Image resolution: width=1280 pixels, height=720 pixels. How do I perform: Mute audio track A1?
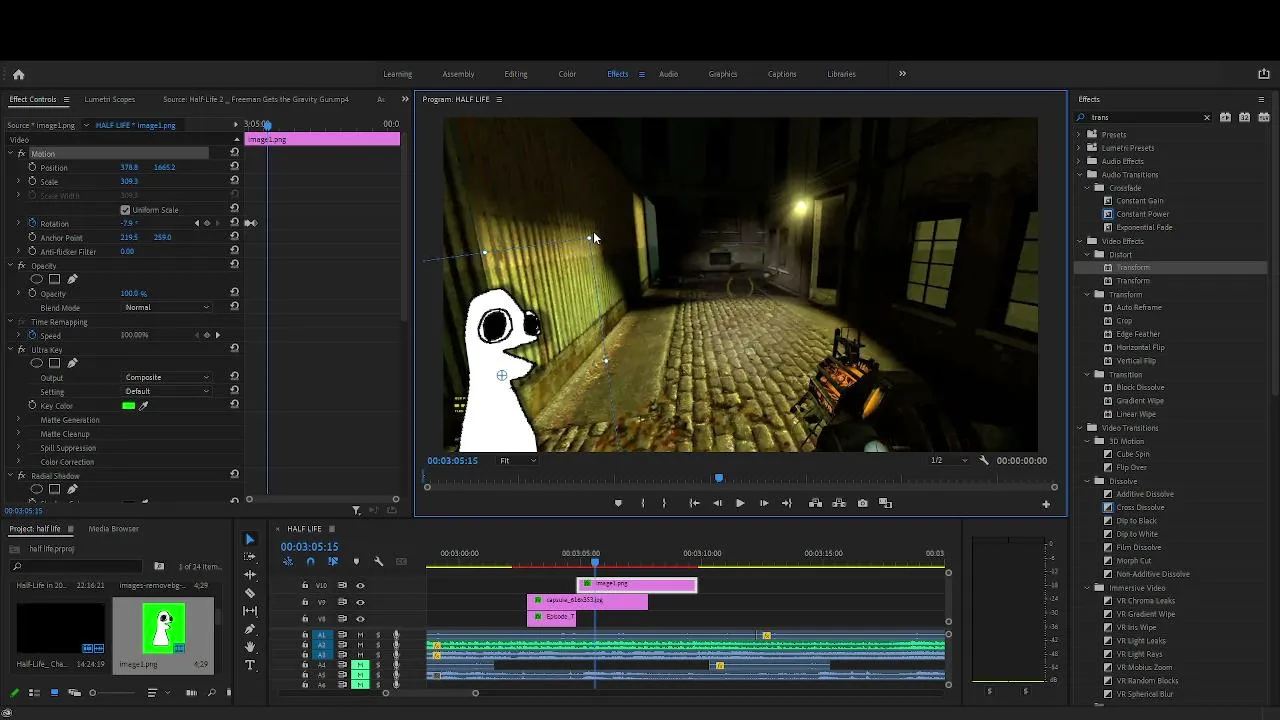point(360,634)
